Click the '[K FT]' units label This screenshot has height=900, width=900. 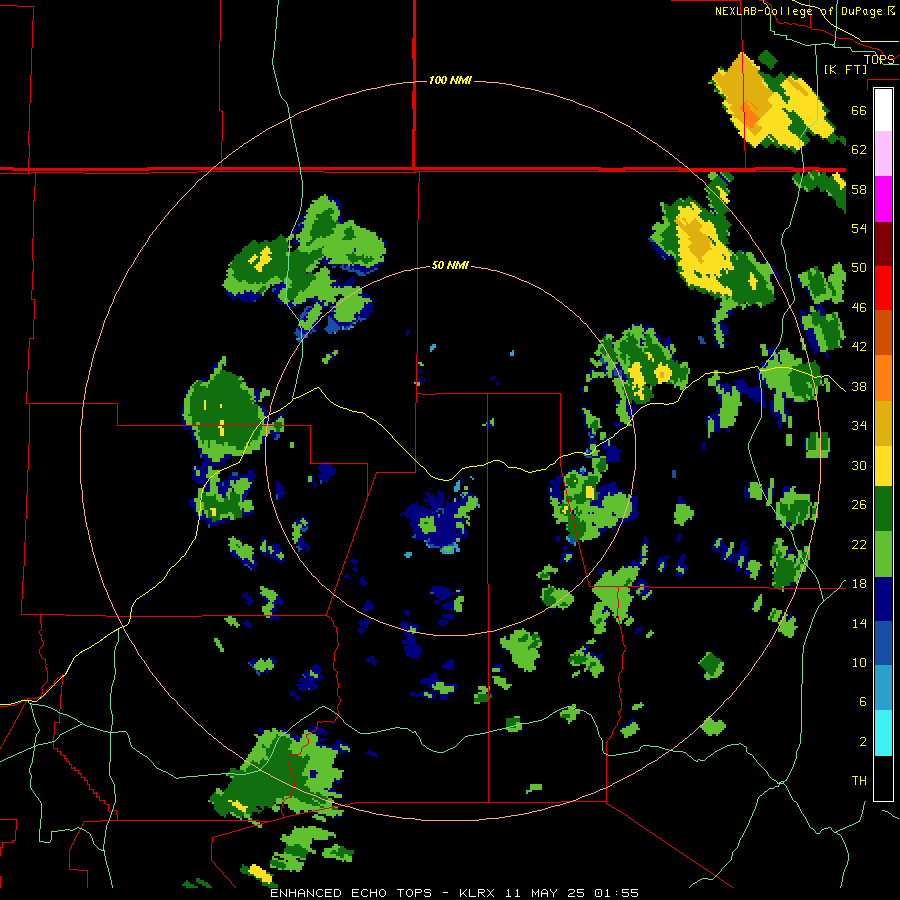click(x=845, y=69)
